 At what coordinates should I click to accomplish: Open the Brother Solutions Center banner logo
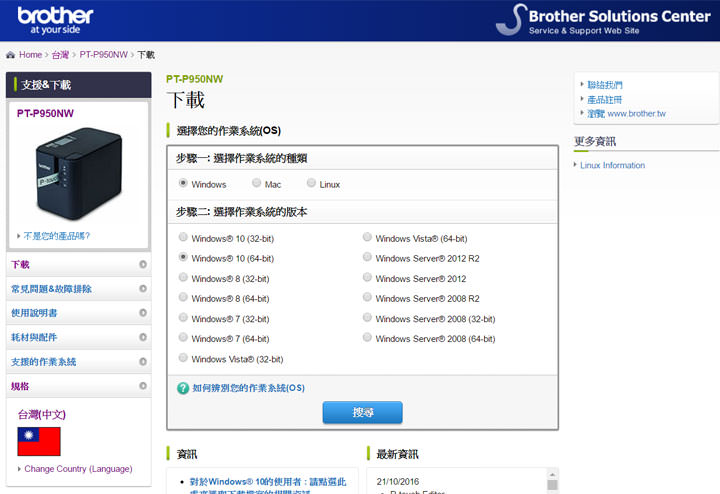tap(603, 20)
